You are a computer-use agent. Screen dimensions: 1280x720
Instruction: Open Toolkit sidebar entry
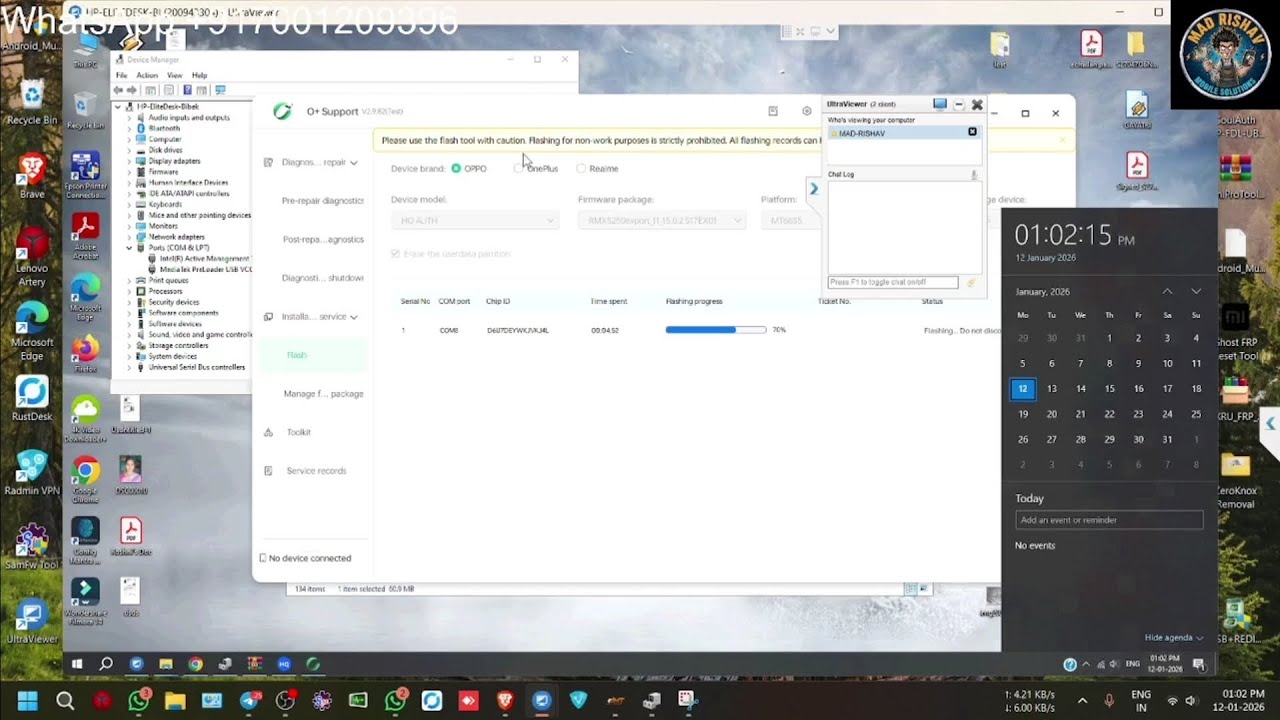click(299, 432)
